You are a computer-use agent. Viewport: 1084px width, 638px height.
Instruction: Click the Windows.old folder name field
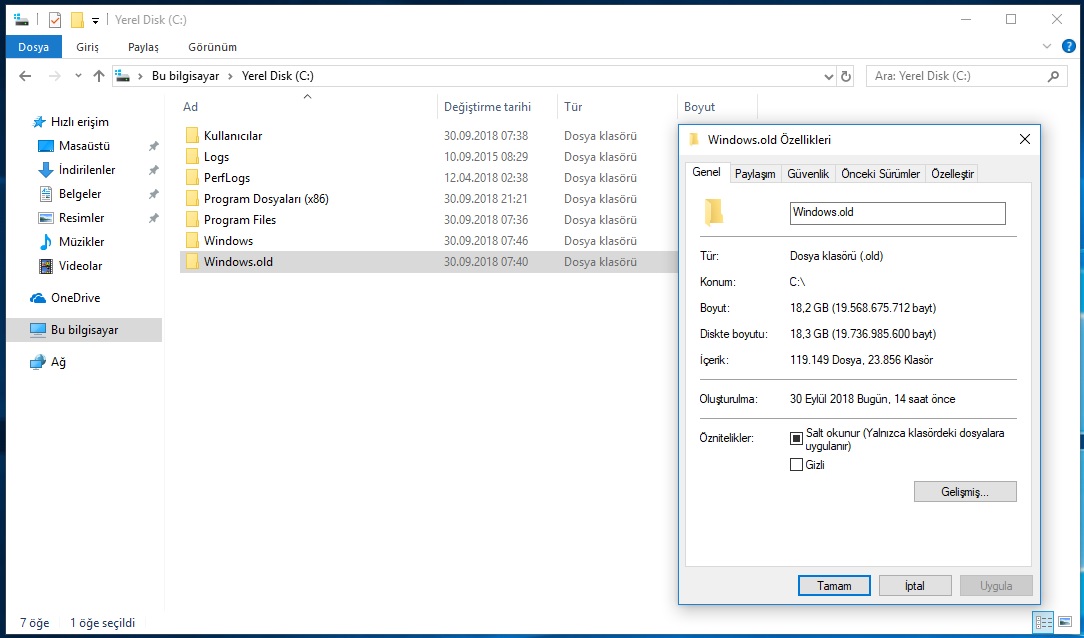897,213
